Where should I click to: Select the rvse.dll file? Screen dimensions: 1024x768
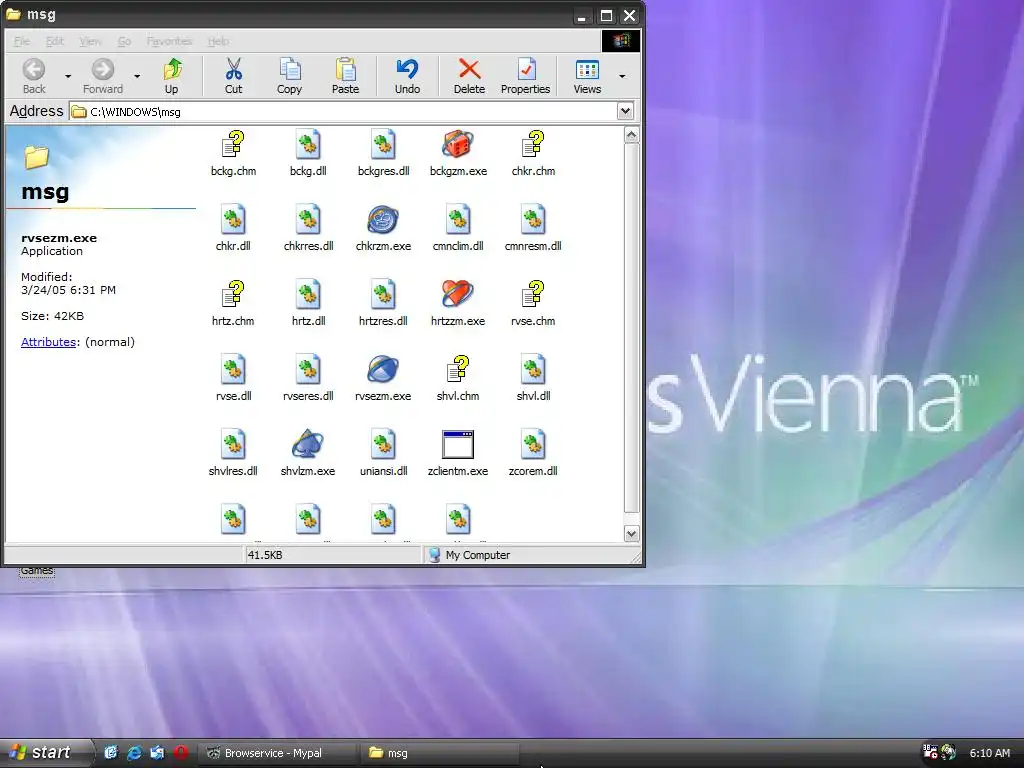pyautogui.click(x=233, y=377)
